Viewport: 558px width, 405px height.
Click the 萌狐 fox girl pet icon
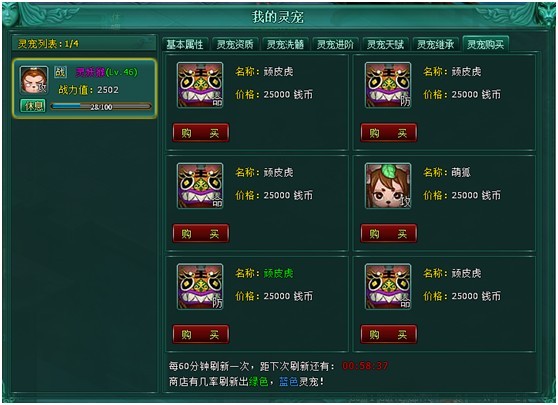(x=388, y=185)
